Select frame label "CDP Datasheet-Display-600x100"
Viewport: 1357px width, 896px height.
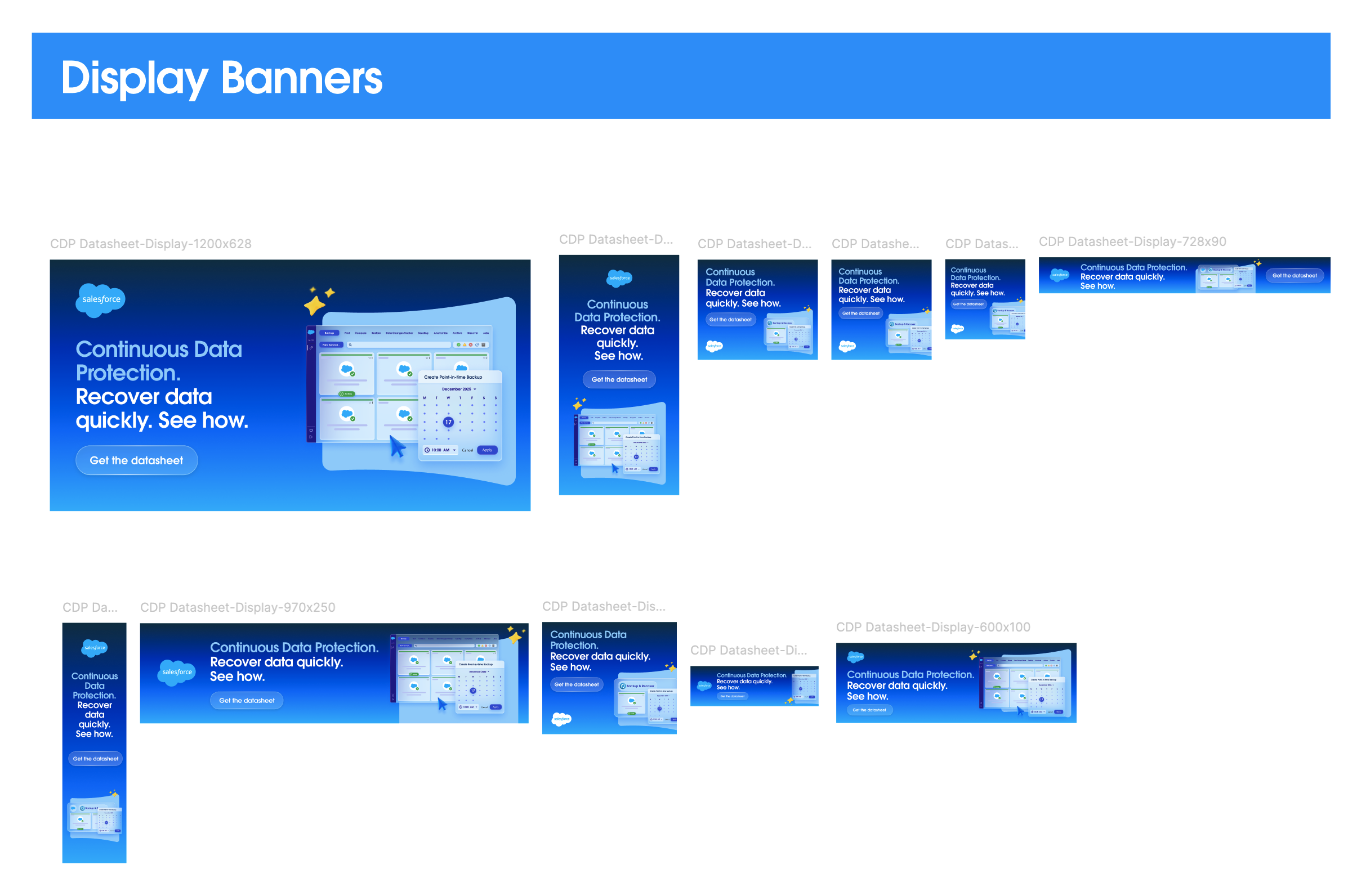pyautogui.click(x=933, y=627)
